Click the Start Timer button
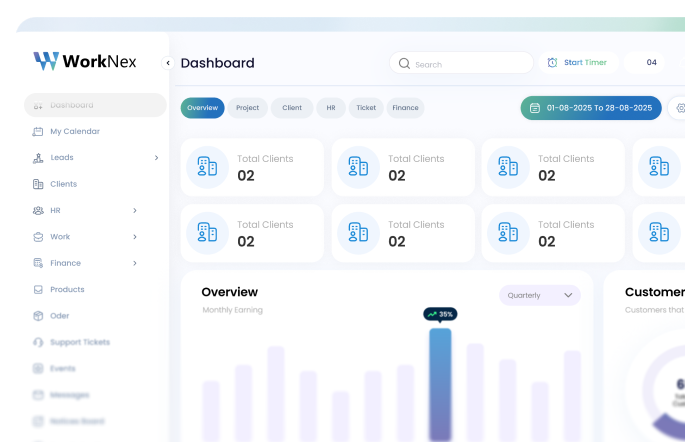This screenshot has height=442, width=685. (x=577, y=62)
